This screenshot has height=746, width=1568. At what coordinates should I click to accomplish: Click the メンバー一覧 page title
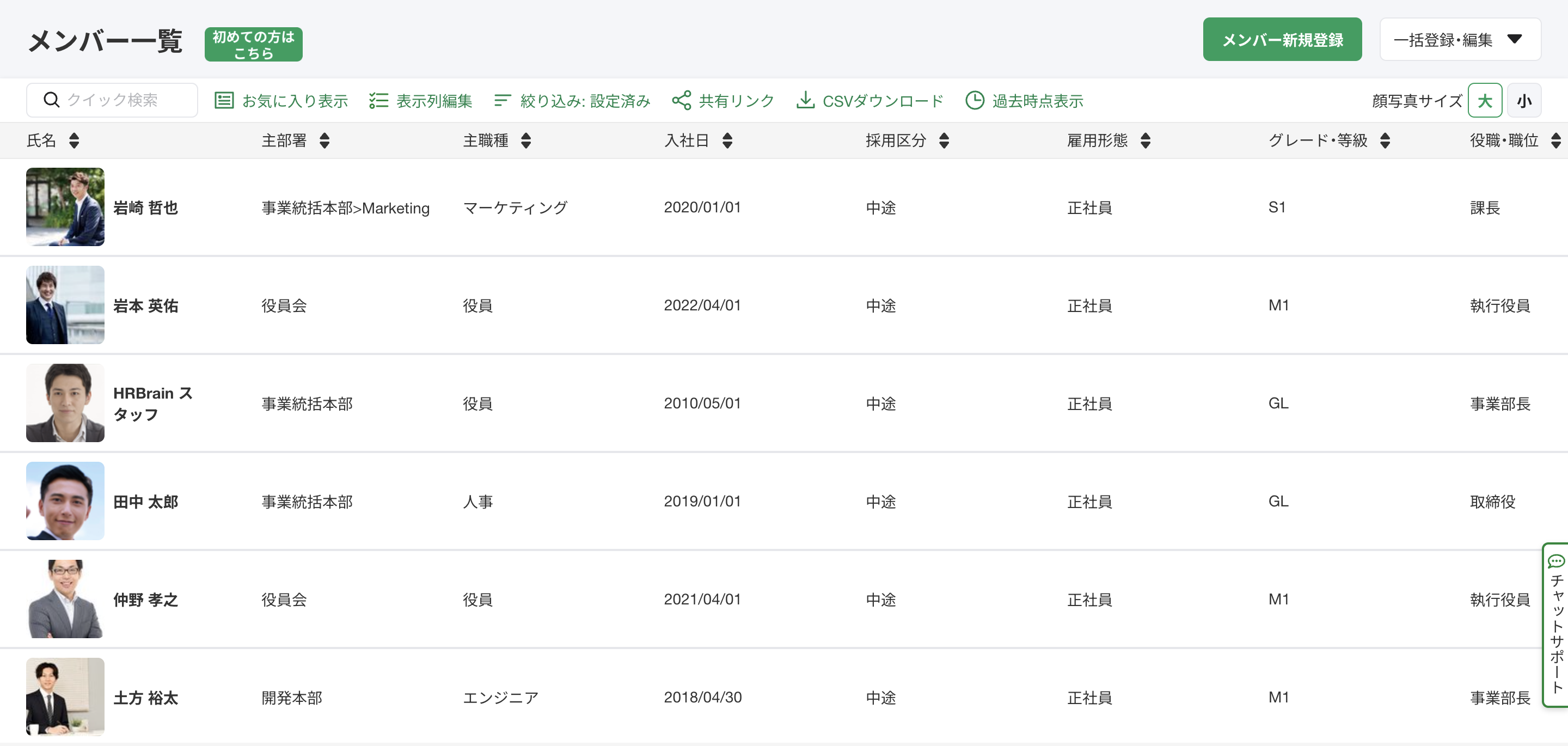pos(105,41)
